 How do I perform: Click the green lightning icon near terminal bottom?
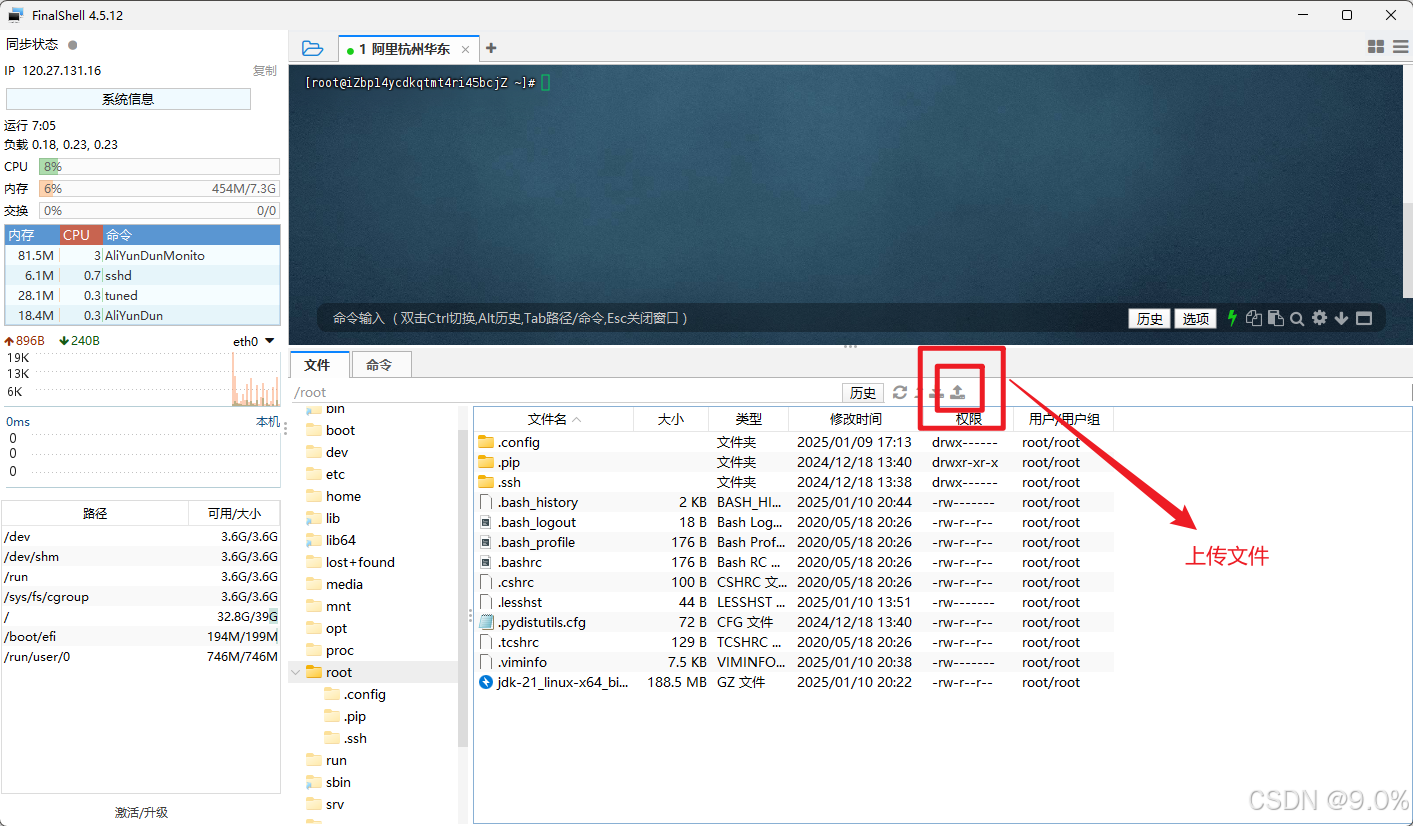click(x=1232, y=318)
